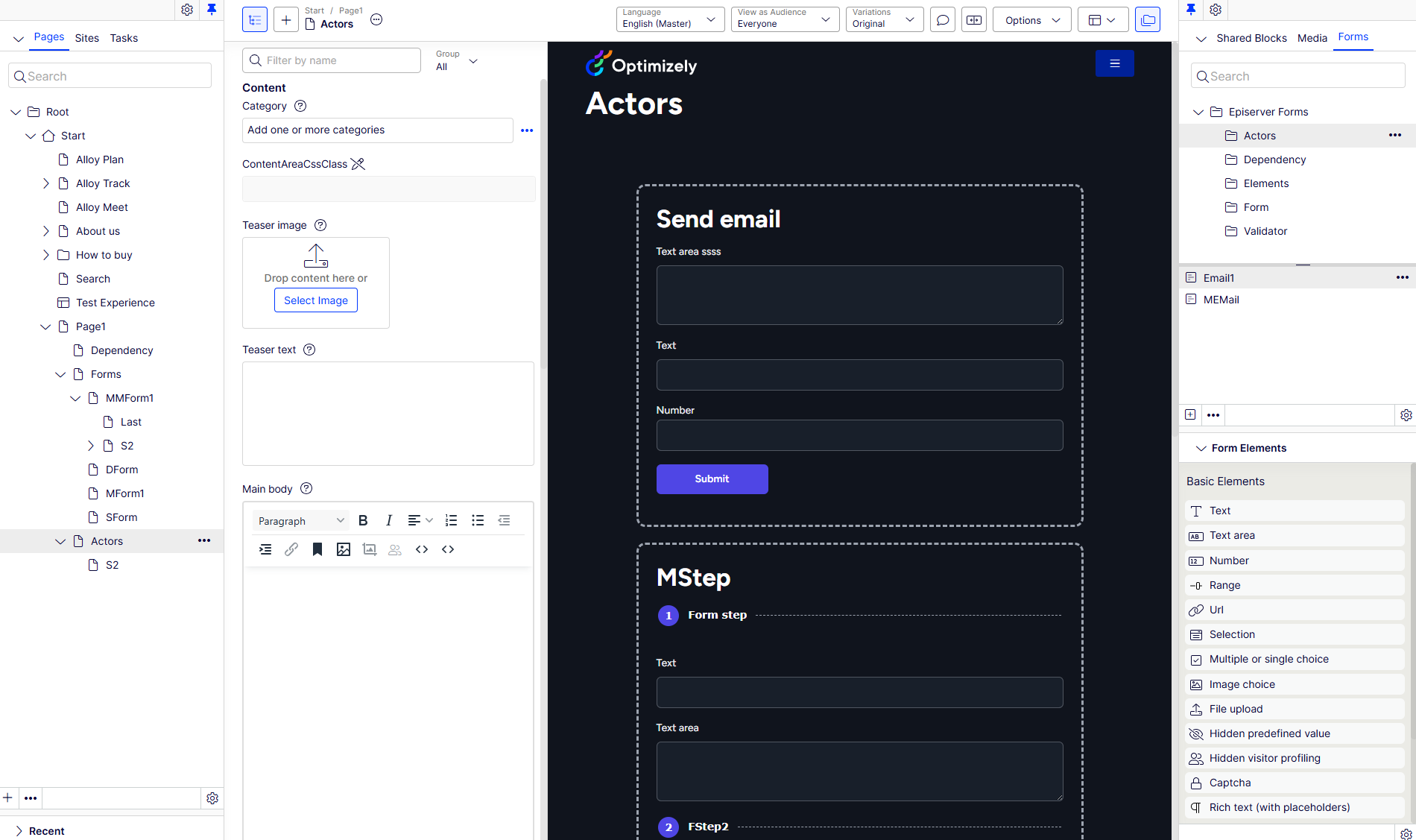Select the MEMail form item
Viewport: 1416px width, 840px height.
pos(1221,300)
